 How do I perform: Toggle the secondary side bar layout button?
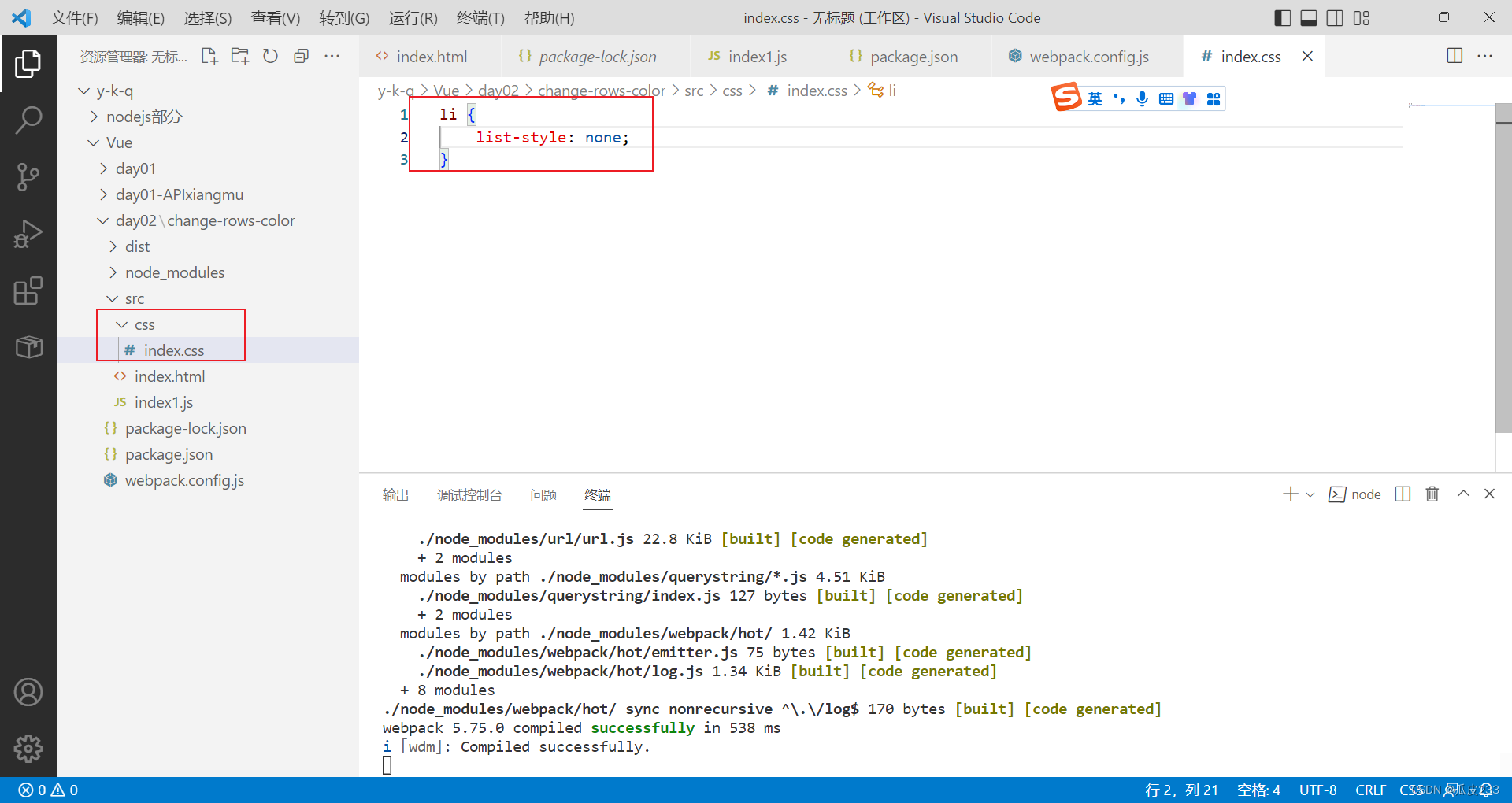[1335, 17]
